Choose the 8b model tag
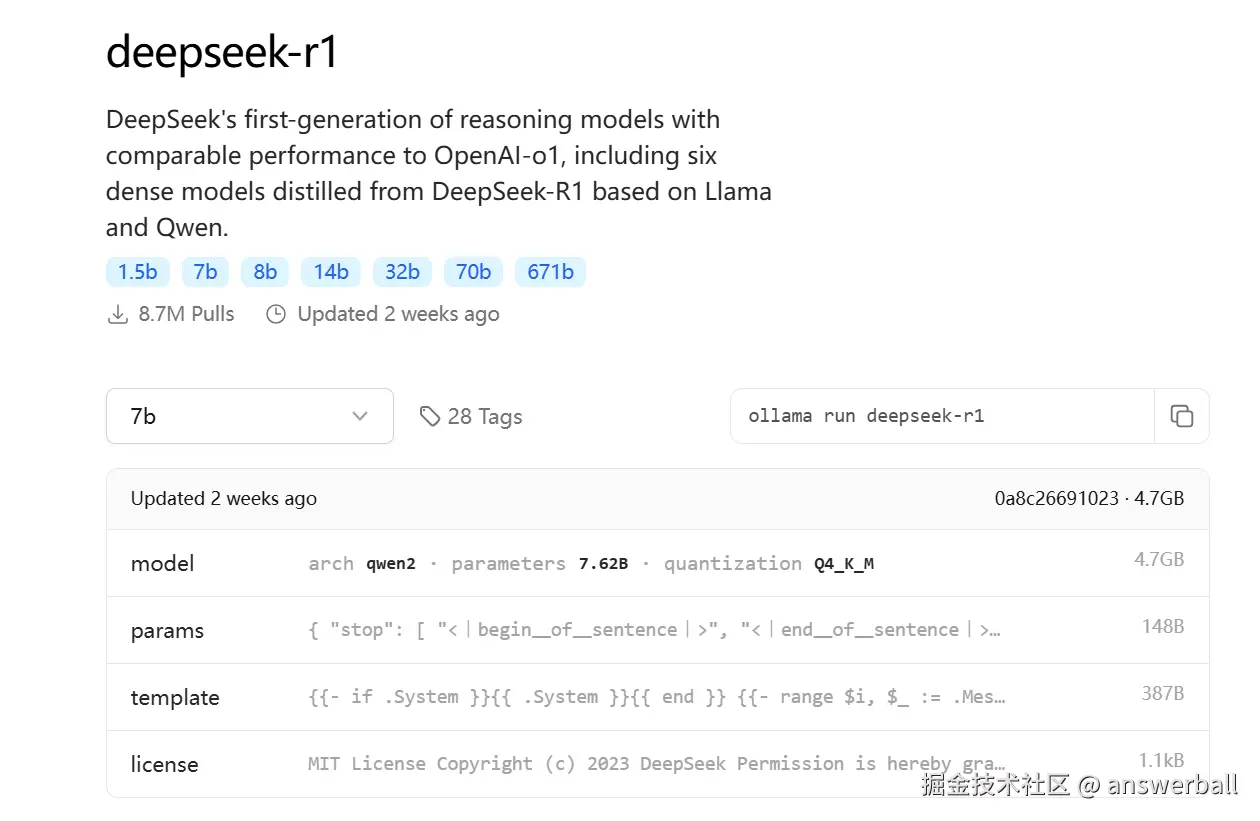This screenshot has width=1260, height=821. pos(265,272)
